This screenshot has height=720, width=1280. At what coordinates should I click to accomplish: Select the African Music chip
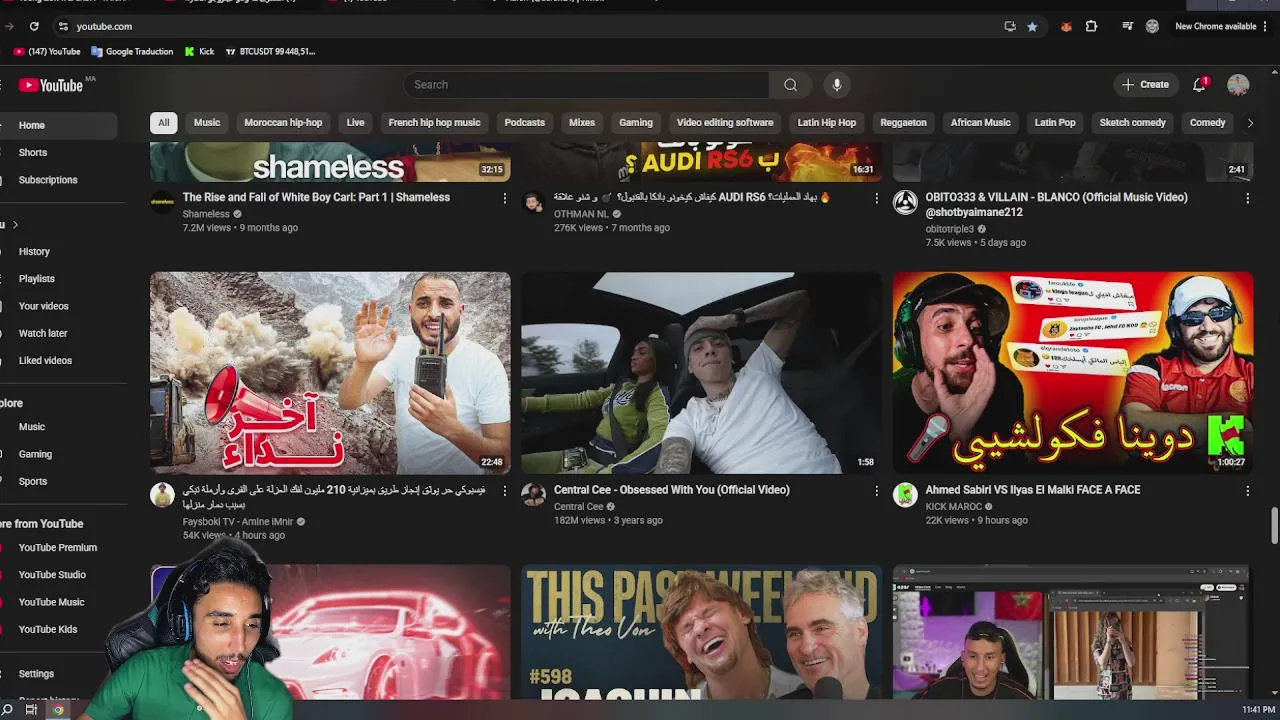[x=980, y=122]
